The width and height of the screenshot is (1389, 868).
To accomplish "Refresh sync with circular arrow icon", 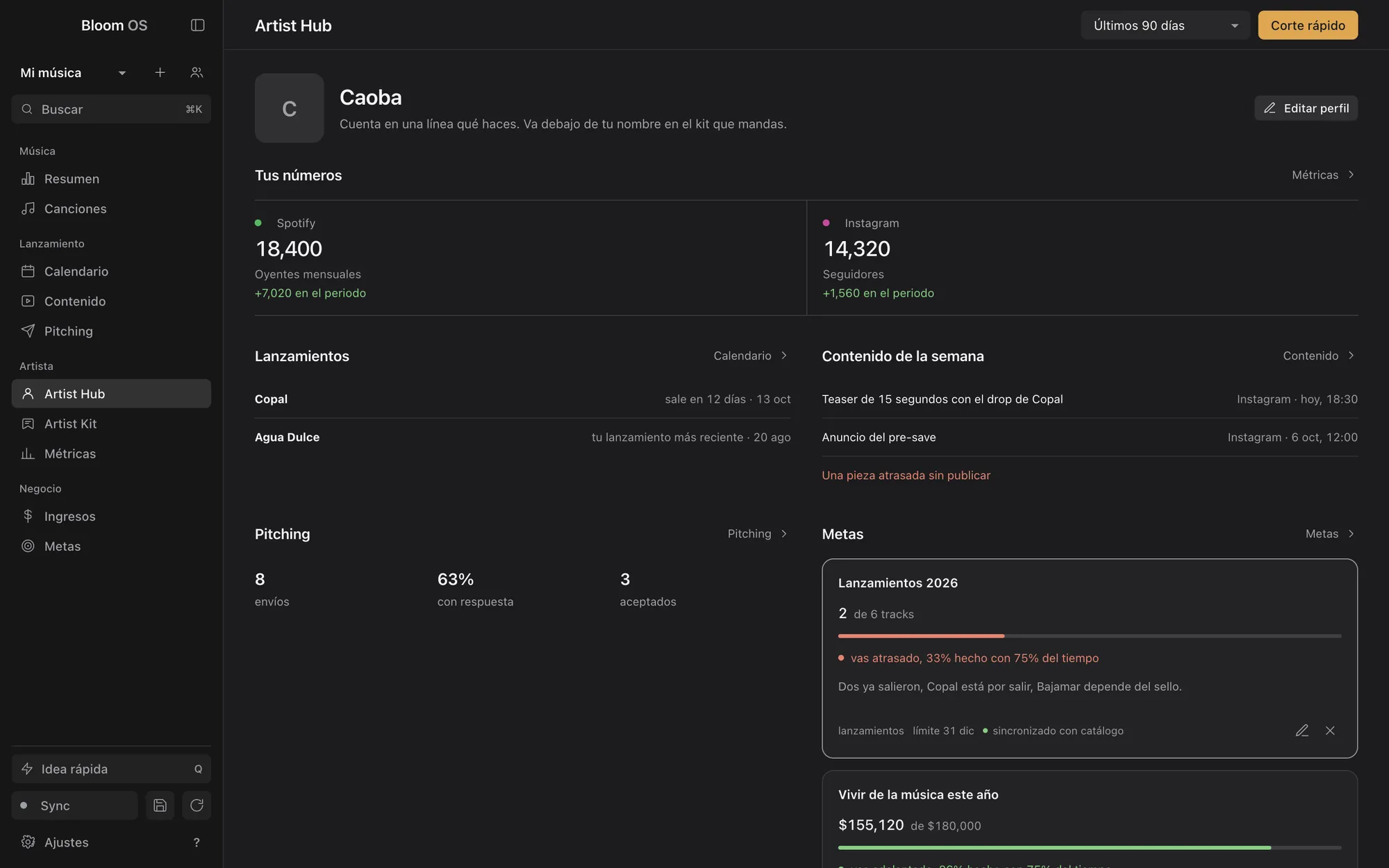I will pos(197,806).
